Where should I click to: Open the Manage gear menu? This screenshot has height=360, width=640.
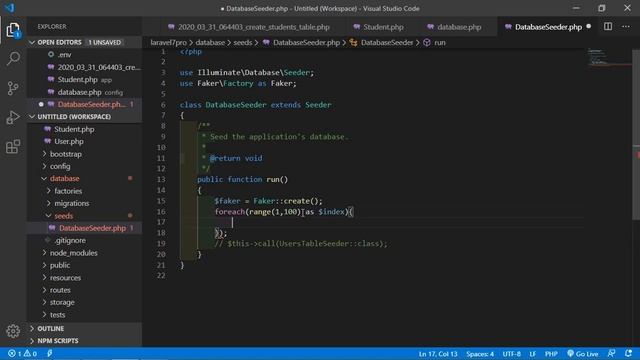[x=13, y=331]
